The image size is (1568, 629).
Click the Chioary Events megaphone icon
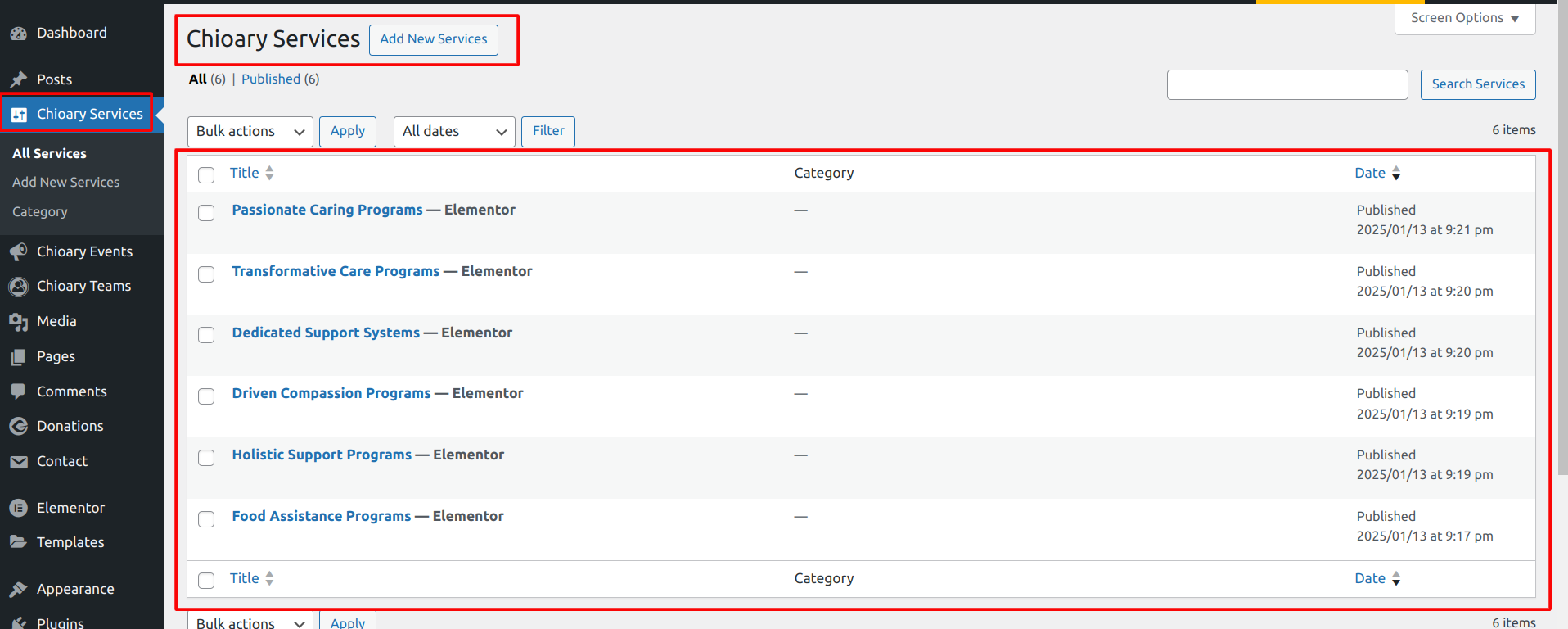pos(18,251)
